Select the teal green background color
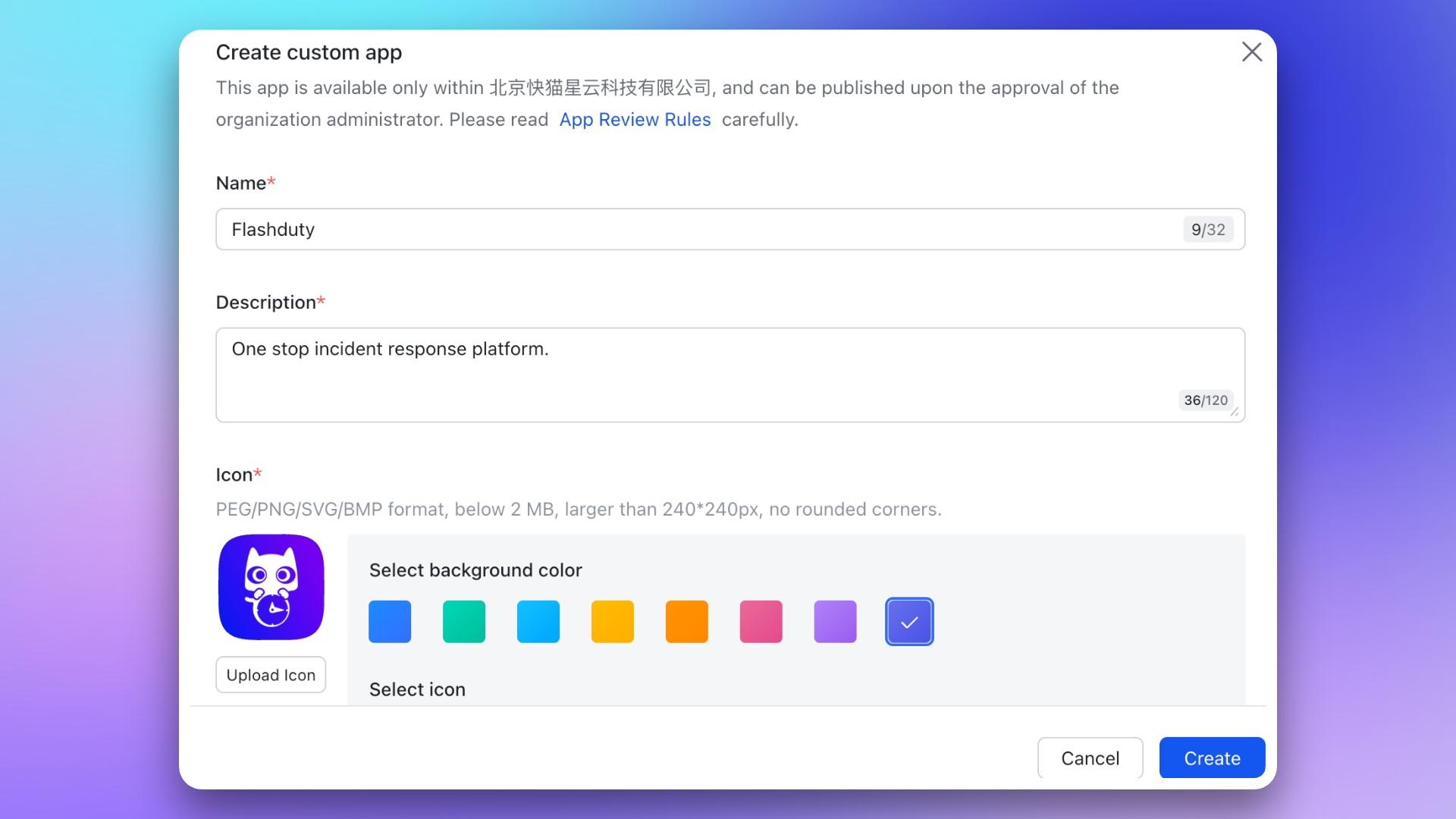1456x819 pixels. click(464, 622)
